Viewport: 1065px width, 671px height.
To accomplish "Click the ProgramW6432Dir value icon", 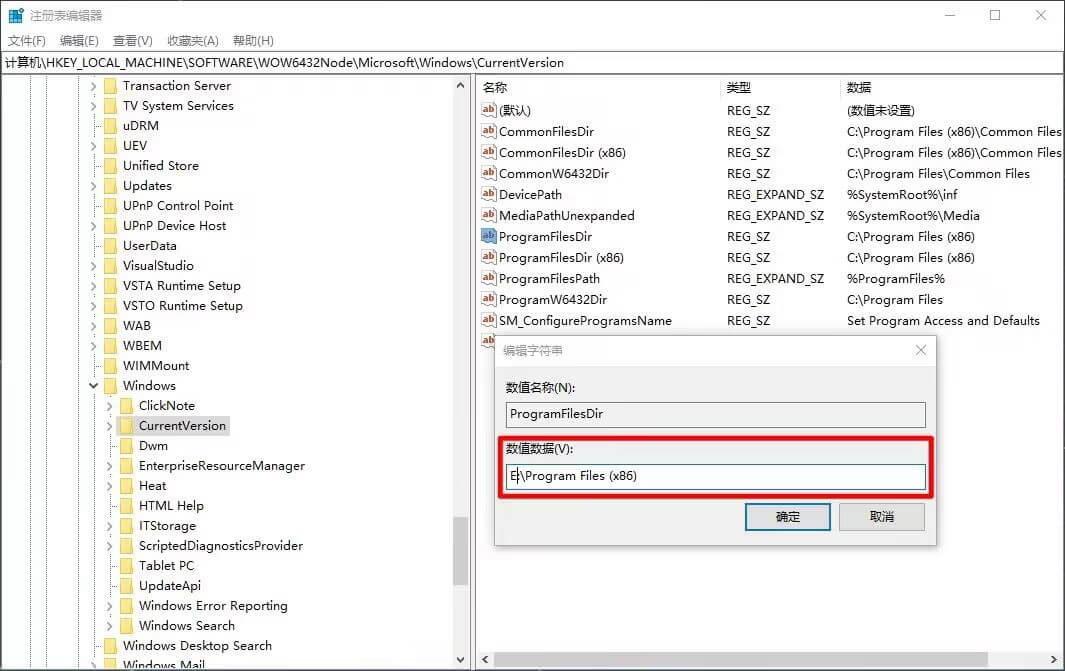I will tap(489, 300).
